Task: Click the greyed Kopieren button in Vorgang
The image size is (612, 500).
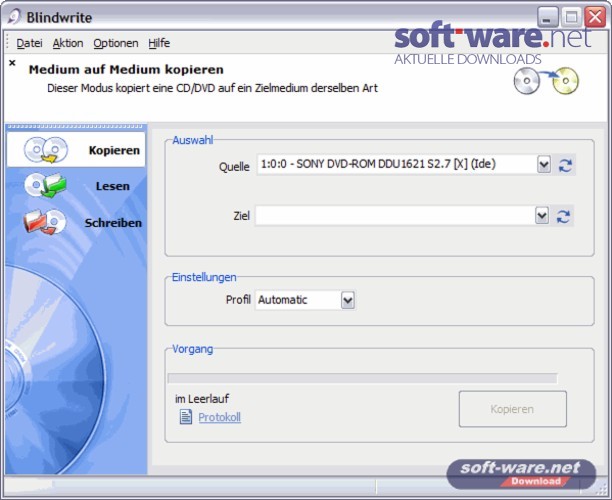Action: (x=512, y=409)
